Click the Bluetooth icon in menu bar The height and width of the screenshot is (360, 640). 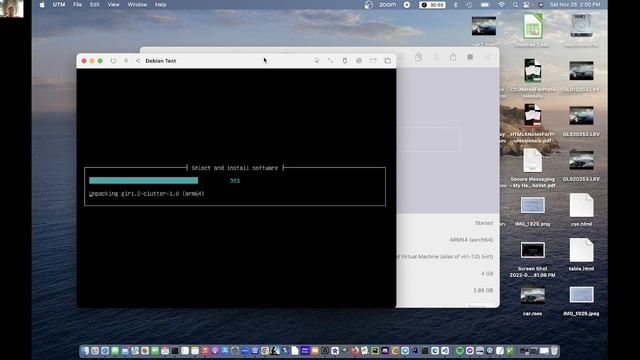point(456,5)
